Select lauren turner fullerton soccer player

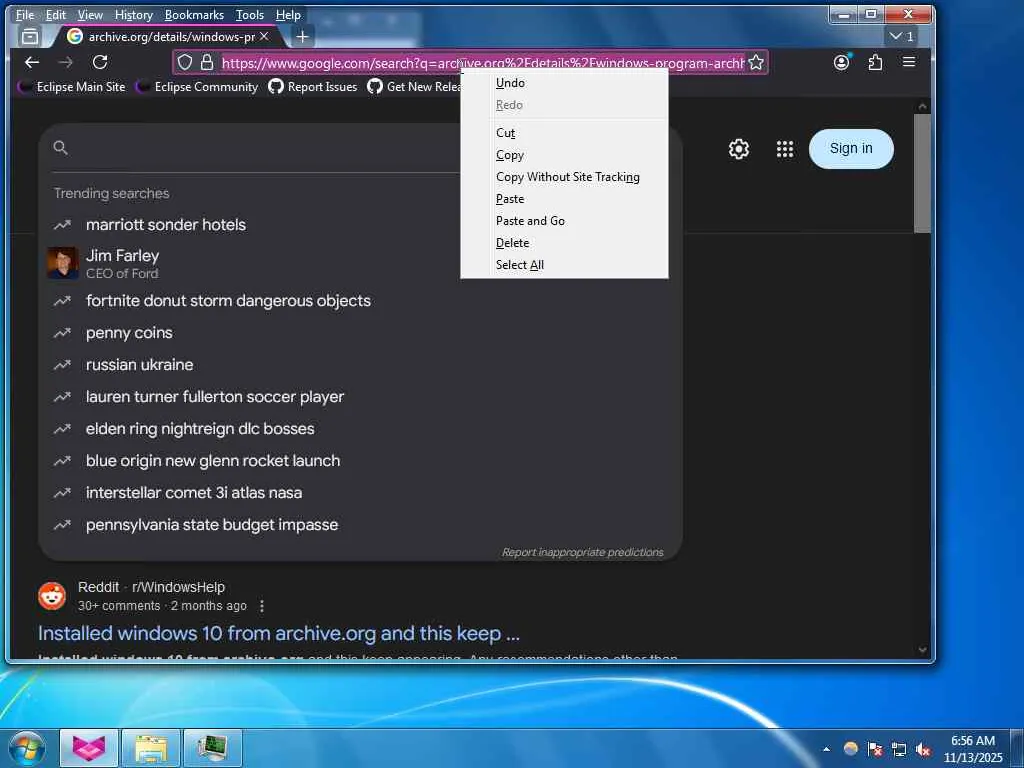(x=215, y=397)
